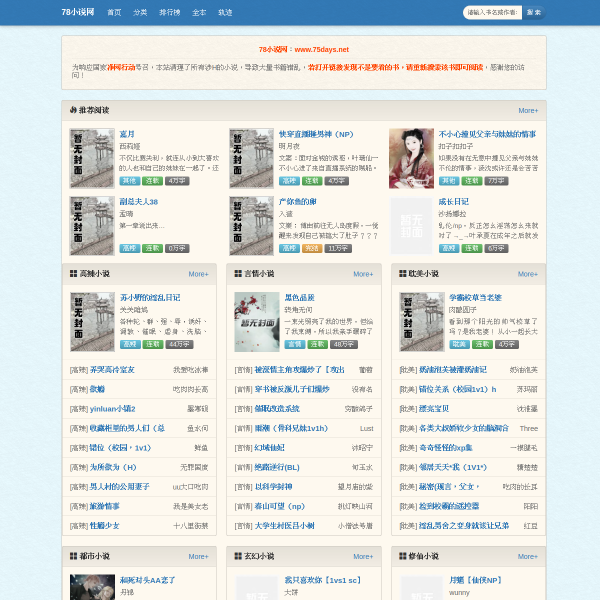Open More+ in the 言情小说 section
600x600 pixels.
pos(363,274)
